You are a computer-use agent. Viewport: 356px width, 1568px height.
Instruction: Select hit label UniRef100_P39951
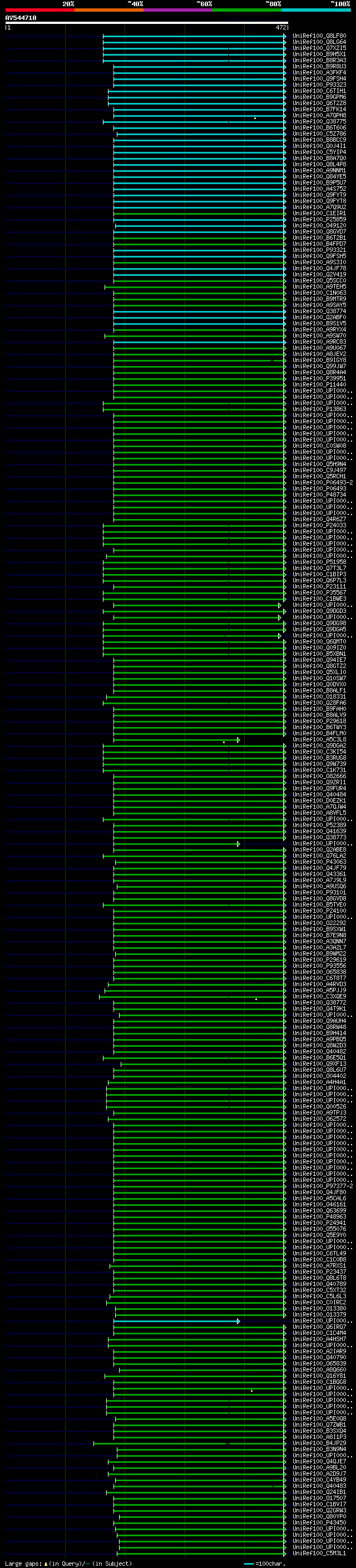pos(319,378)
